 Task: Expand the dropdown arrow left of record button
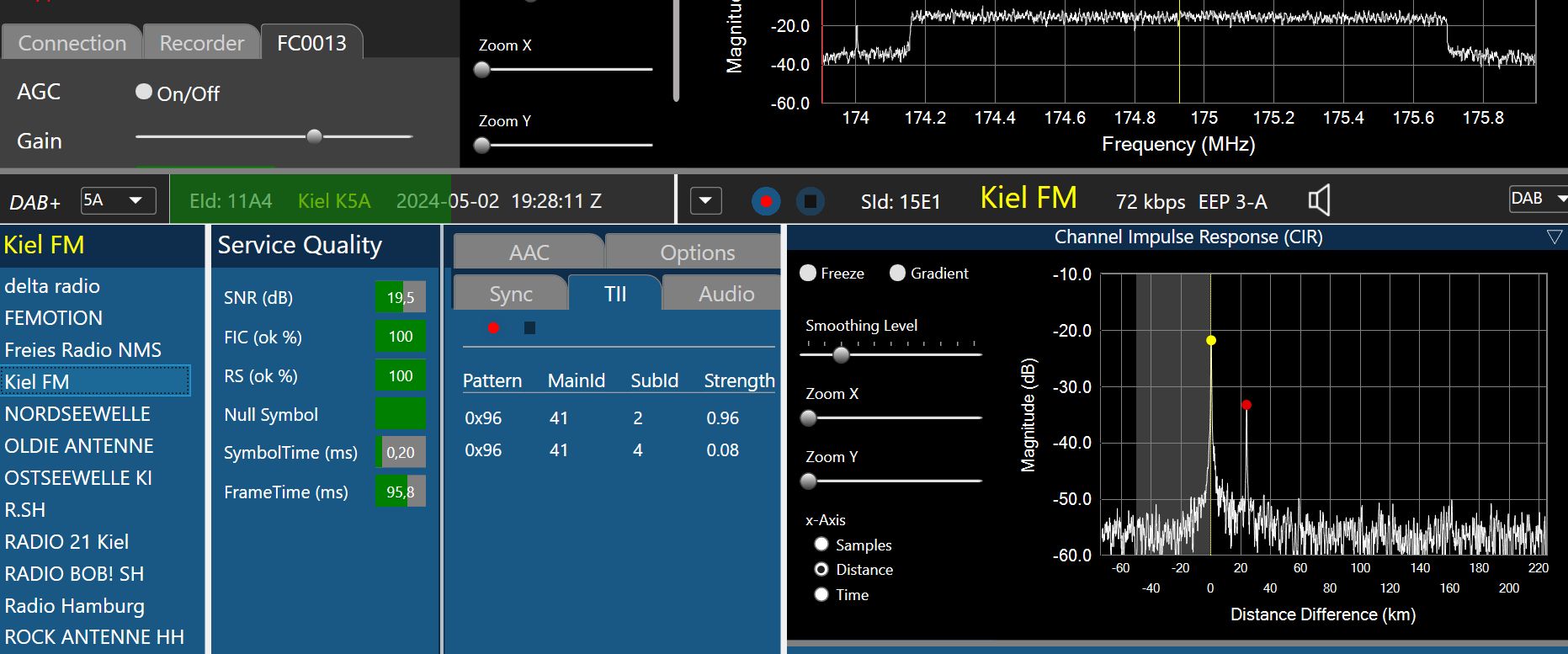705,201
